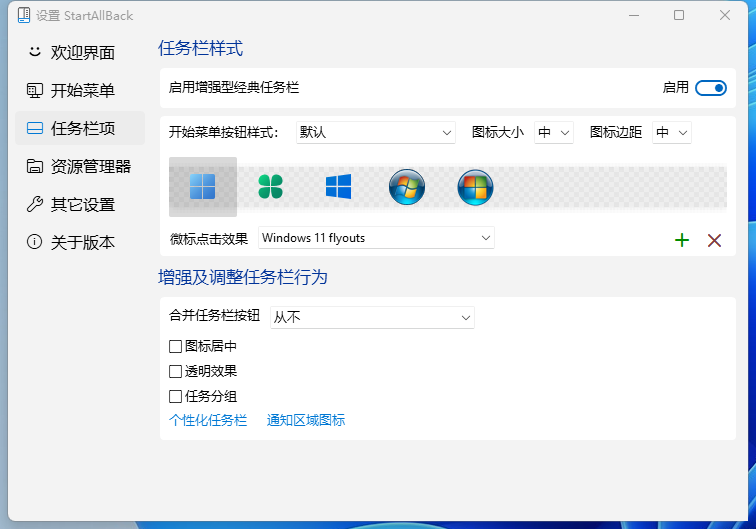Screen dimensions: 756x529
Task: Choose the green clover start button icon
Action: coord(270,186)
